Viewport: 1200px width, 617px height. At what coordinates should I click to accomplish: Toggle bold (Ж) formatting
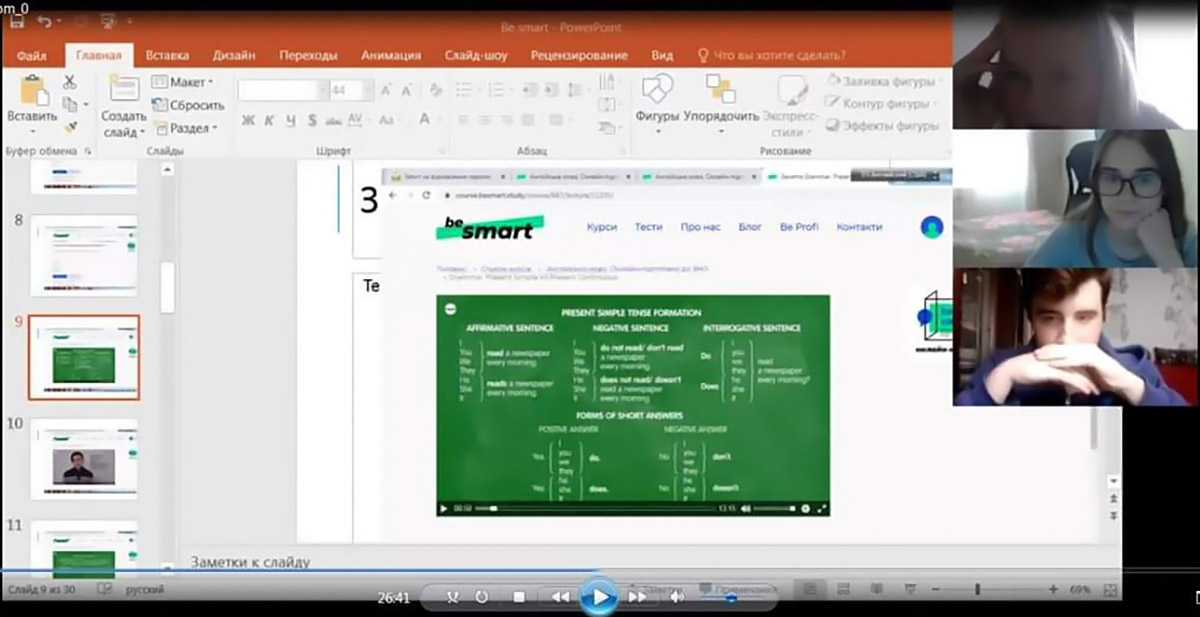[x=248, y=121]
